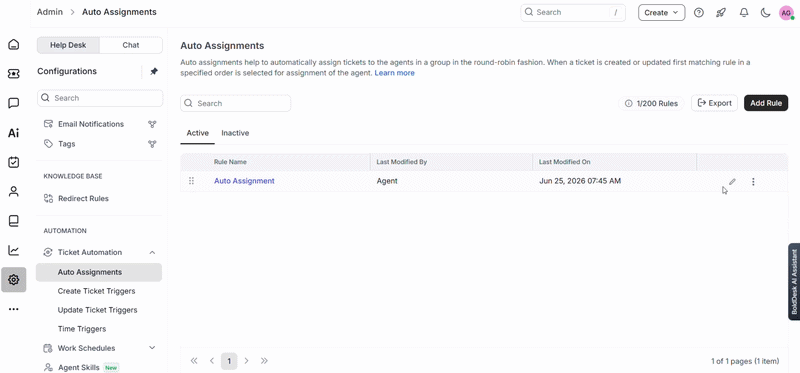Select the Inactive tab
800x373 pixels.
pyautogui.click(x=235, y=133)
